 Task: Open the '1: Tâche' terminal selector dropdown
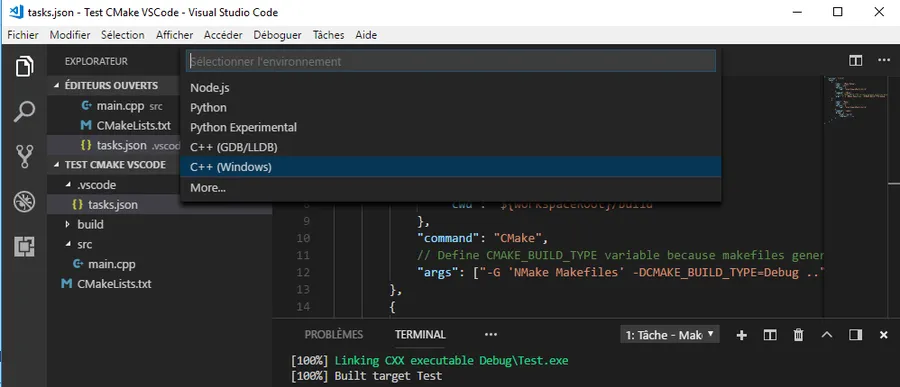(x=670, y=335)
